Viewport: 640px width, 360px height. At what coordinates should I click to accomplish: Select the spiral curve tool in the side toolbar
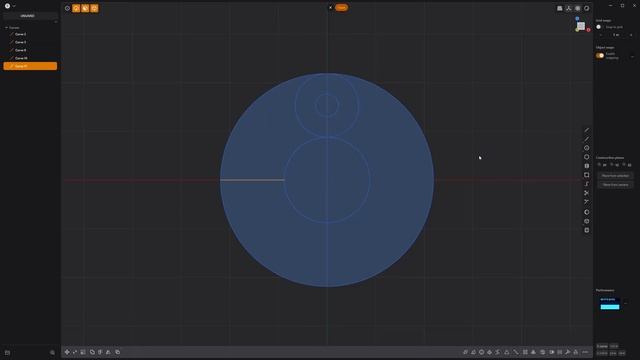(x=587, y=184)
